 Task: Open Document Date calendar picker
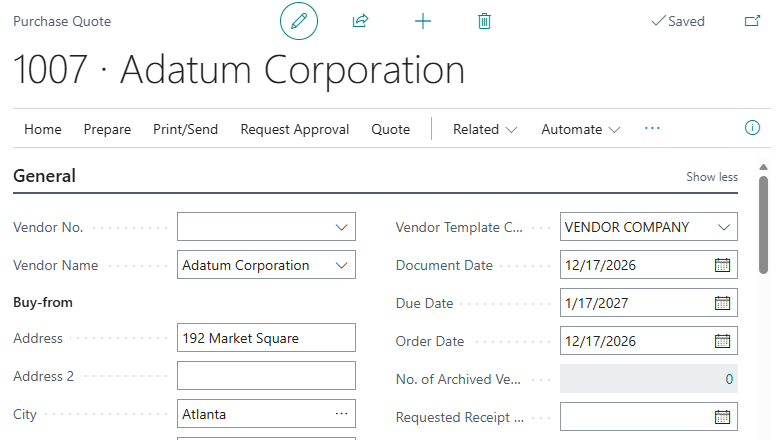pos(722,265)
